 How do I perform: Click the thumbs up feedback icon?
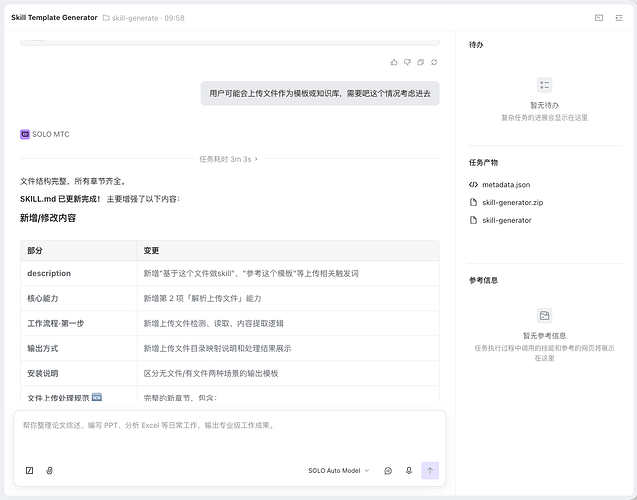[394, 62]
